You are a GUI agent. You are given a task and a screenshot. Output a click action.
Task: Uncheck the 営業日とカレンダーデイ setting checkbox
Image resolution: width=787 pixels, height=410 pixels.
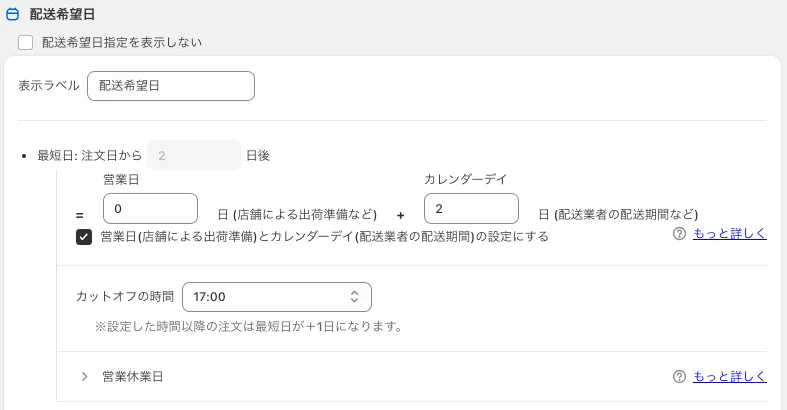[x=84, y=237]
